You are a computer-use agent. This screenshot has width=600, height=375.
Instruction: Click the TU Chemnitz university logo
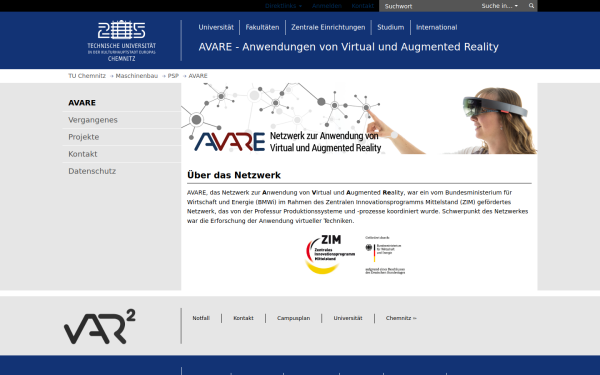point(121,41)
